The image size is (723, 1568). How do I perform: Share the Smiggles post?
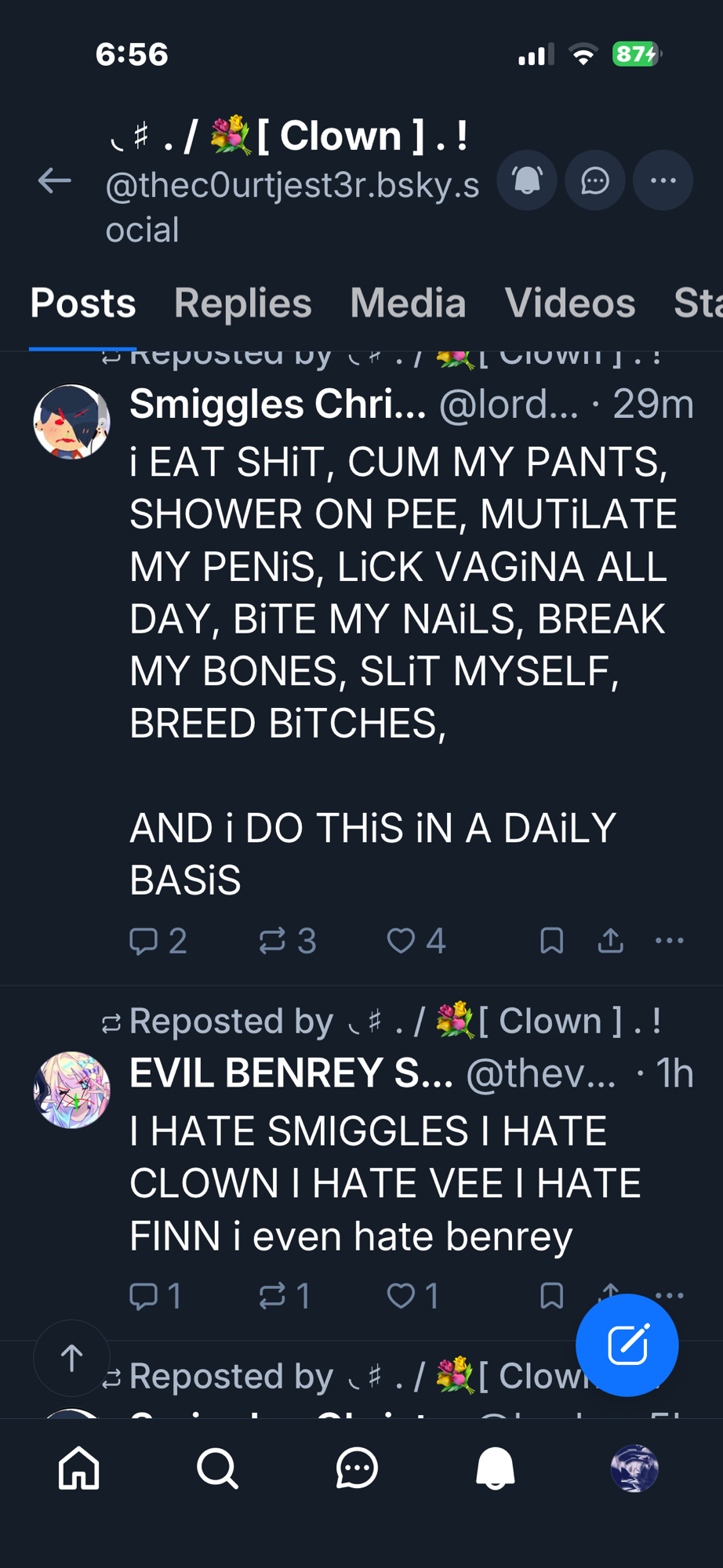click(611, 941)
